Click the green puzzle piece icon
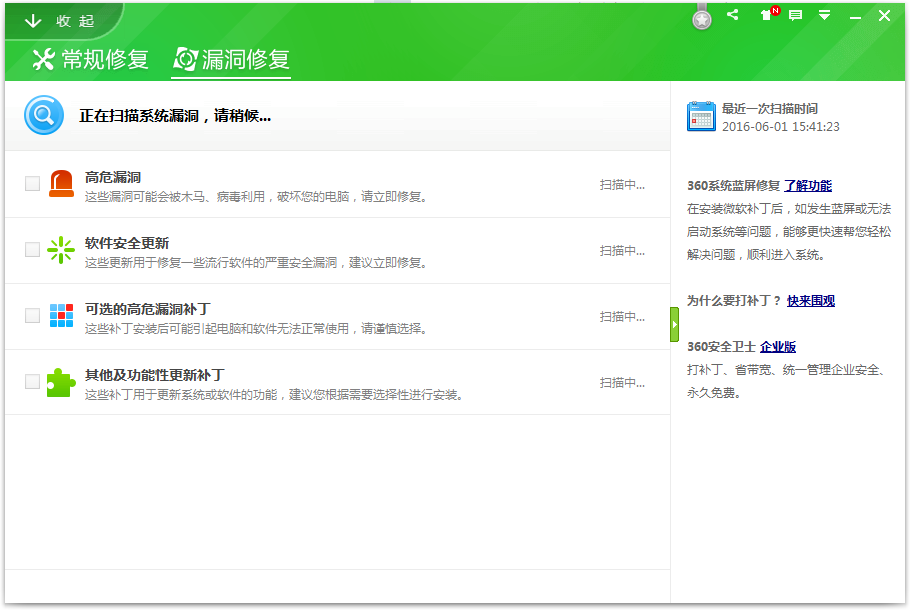This screenshot has width=910, height=610. (61, 382)
